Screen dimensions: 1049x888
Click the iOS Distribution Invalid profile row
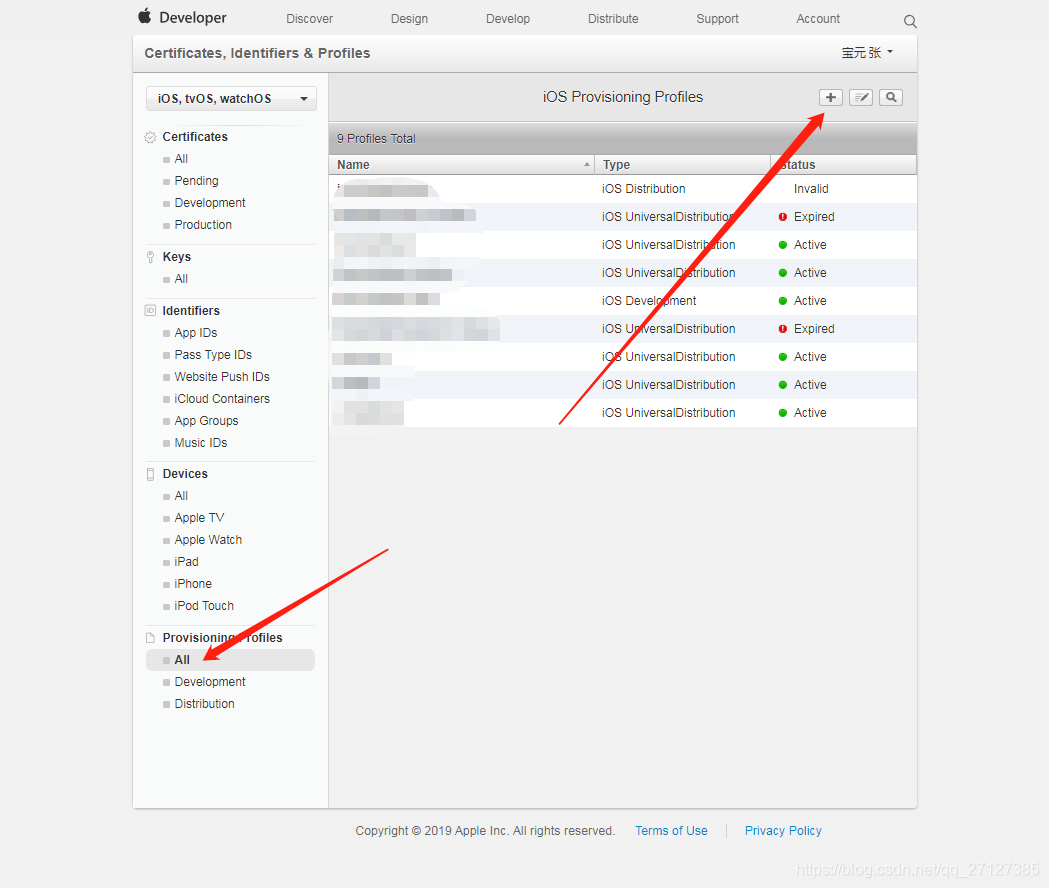click(623, 189)
